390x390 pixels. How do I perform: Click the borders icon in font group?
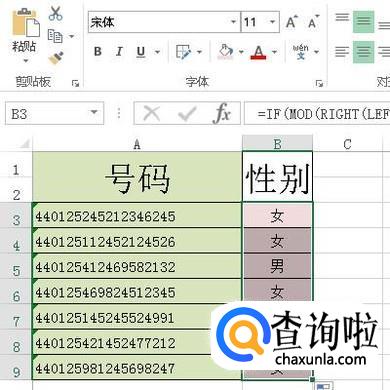point(183,52)
